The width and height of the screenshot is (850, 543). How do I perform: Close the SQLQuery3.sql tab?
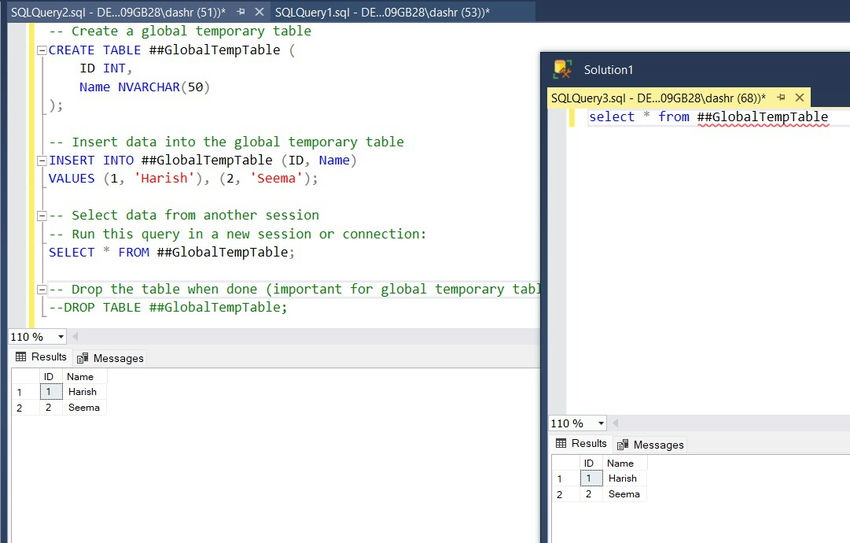[x=800, y=98]
